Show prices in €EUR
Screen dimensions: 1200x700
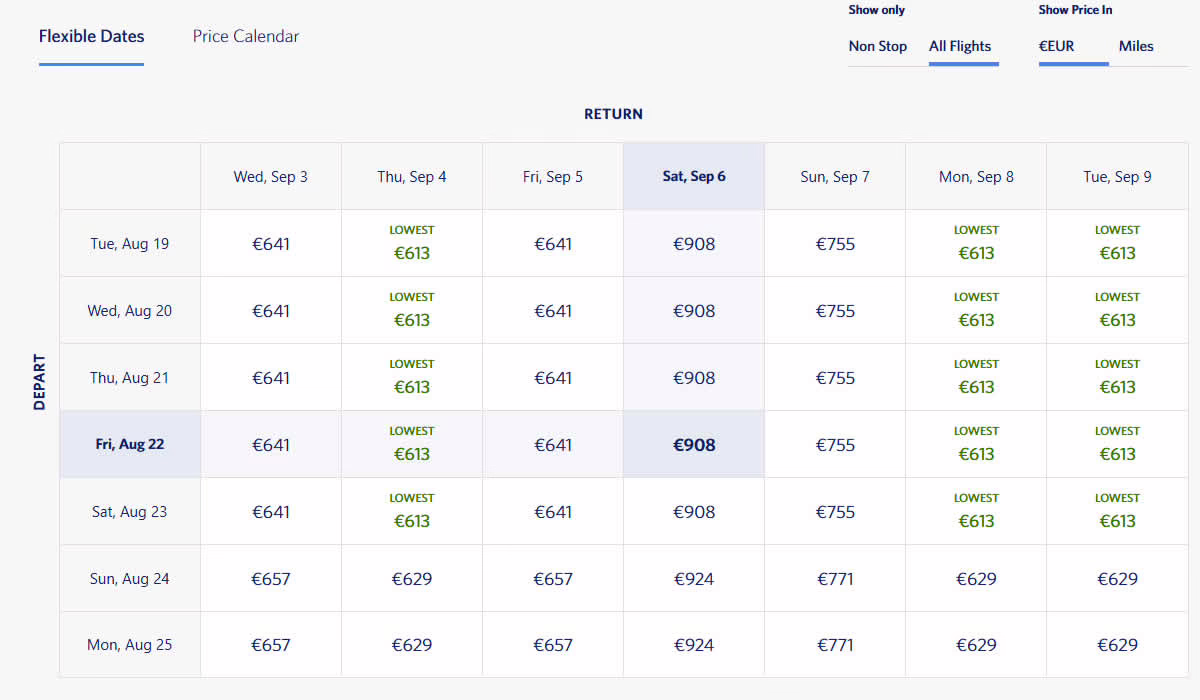click(x=1056, y=46)
